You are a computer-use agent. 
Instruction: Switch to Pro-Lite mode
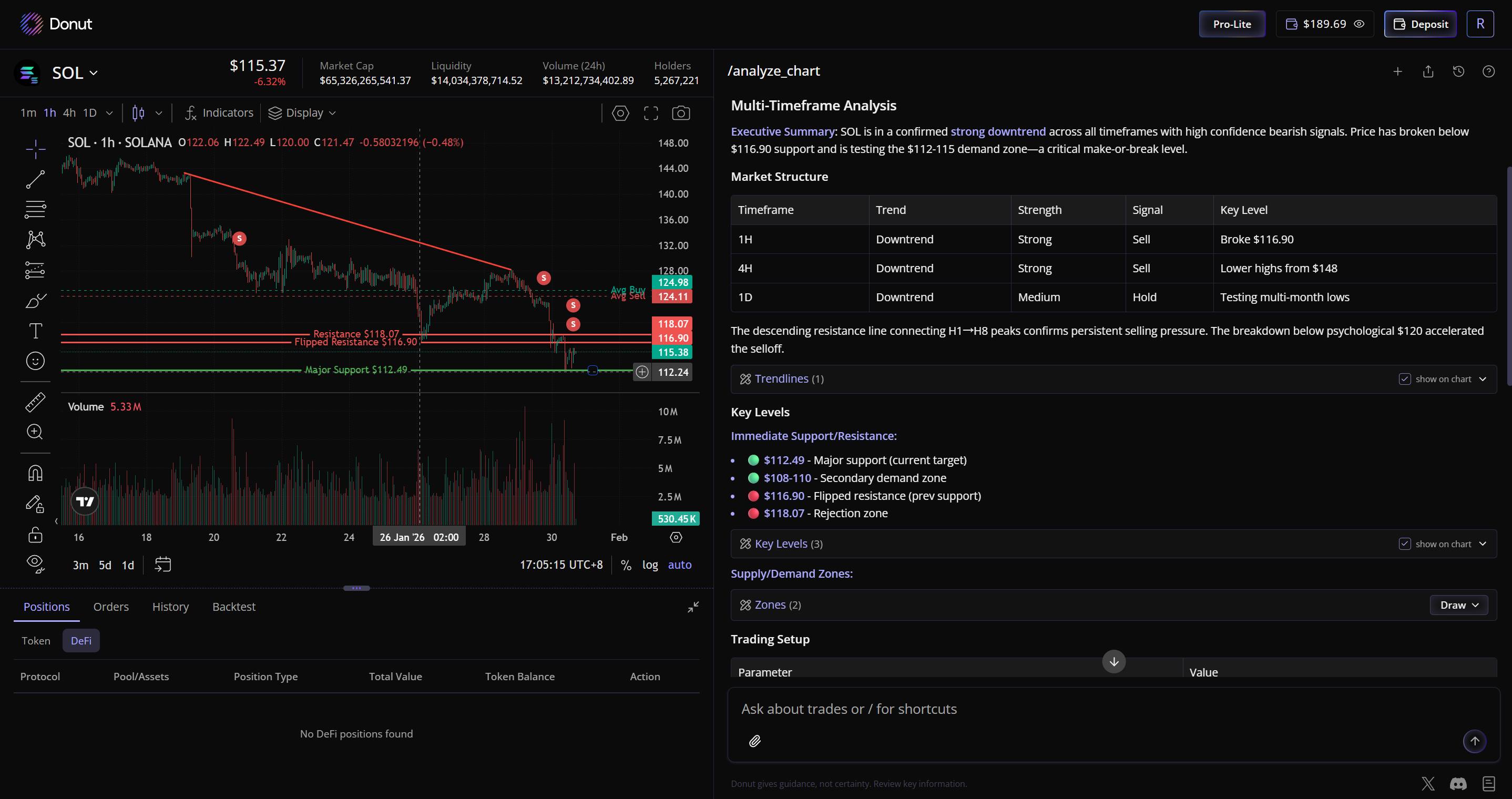click(x=1231, y=24)
